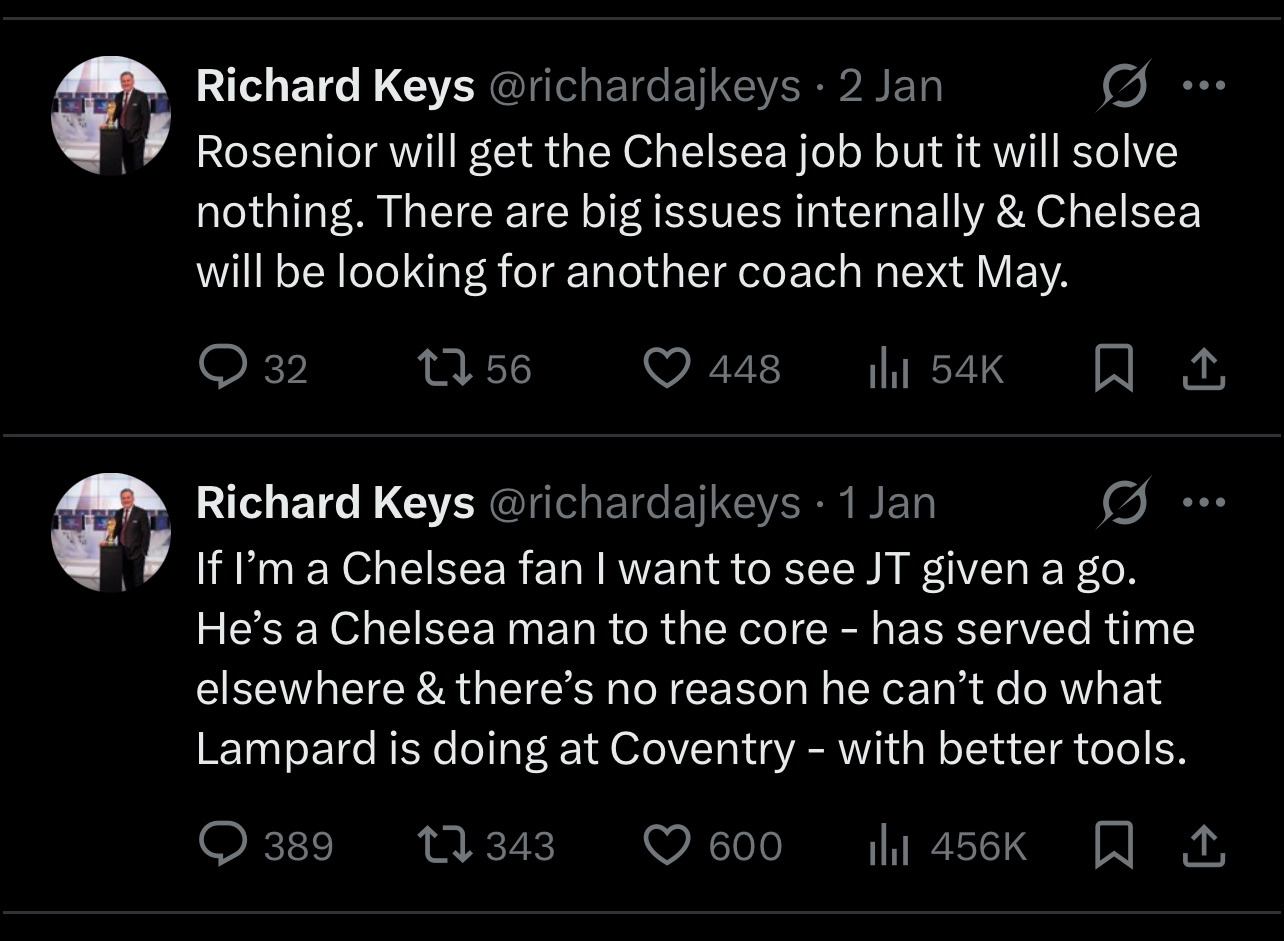Open Richard Keys profile from the first tweet

click(335, 87)
